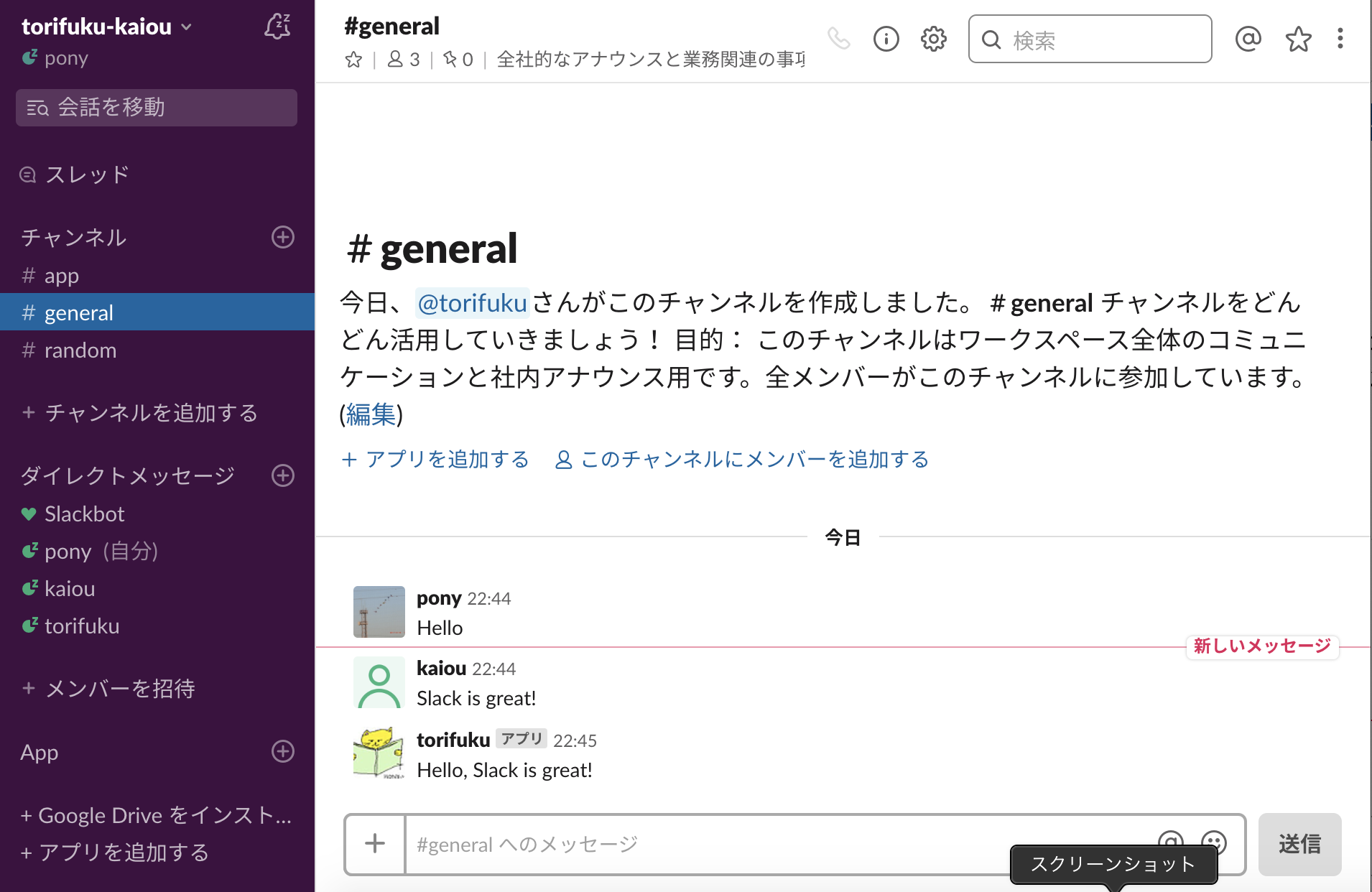Click sidebar アプリを追加する link
This screenshot has height=892, width=1372.
pos(115,852)
